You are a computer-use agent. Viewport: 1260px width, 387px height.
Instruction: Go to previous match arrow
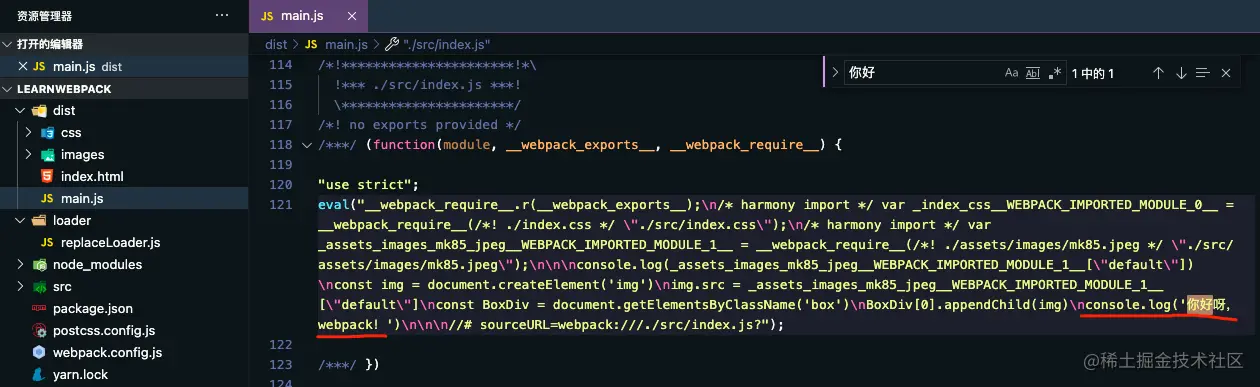click(1158, 73)
